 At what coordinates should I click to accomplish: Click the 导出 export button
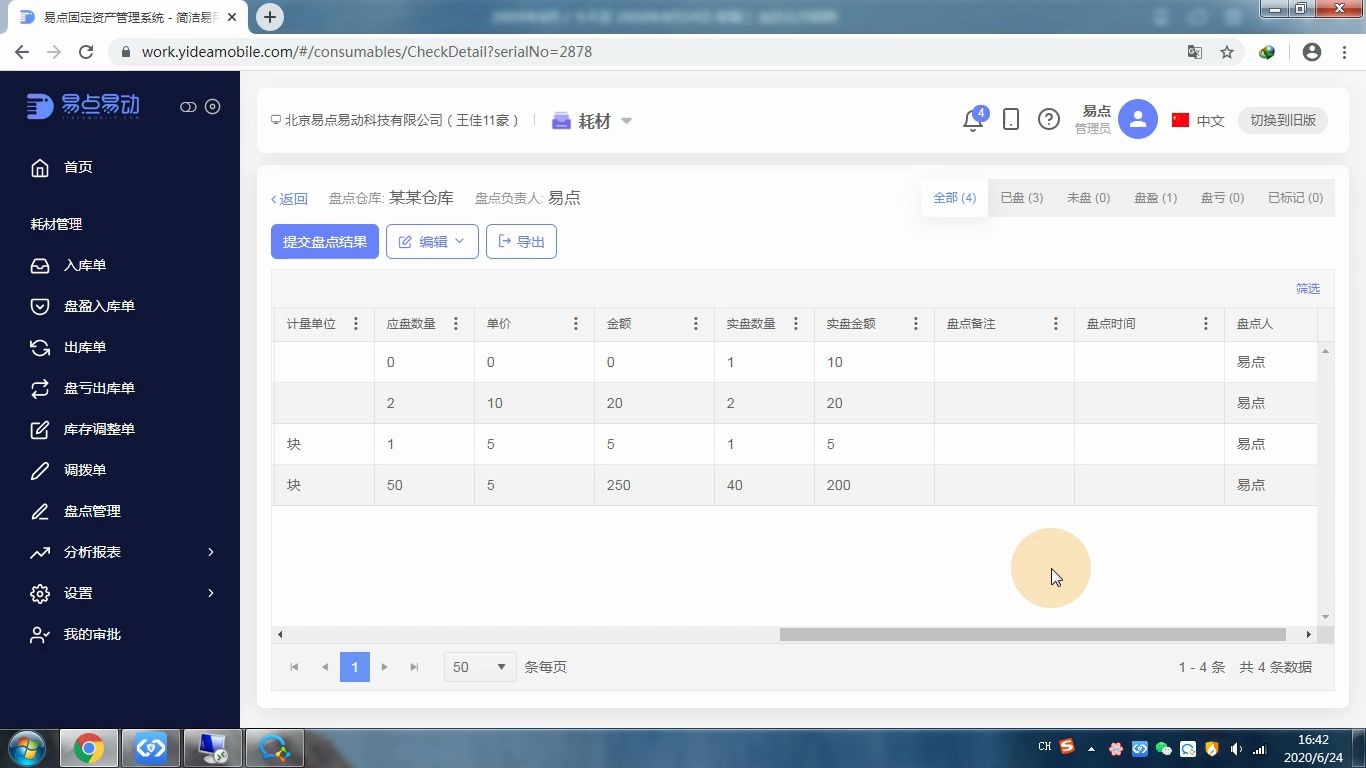pos(521,241)
